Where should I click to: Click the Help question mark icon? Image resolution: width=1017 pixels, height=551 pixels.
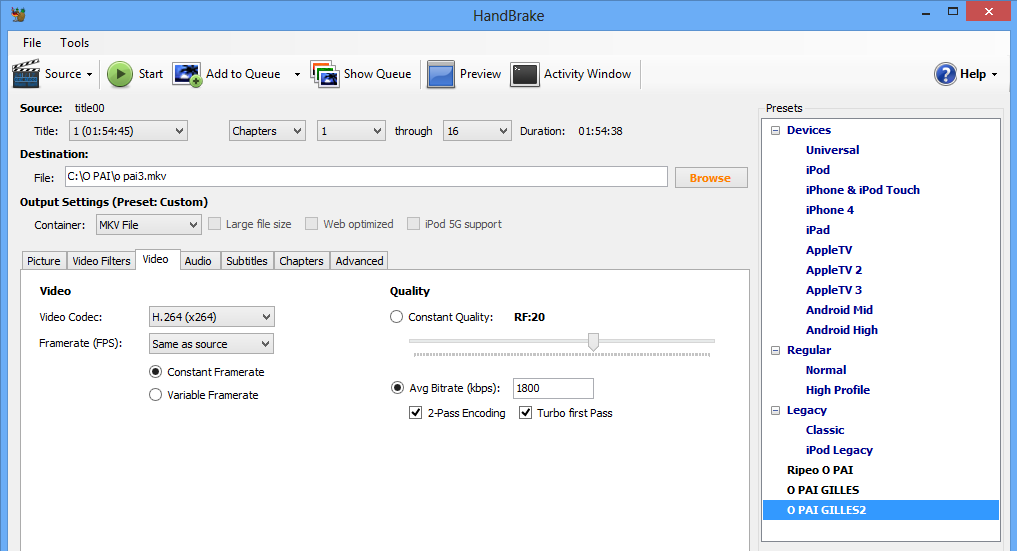point(946,74)
